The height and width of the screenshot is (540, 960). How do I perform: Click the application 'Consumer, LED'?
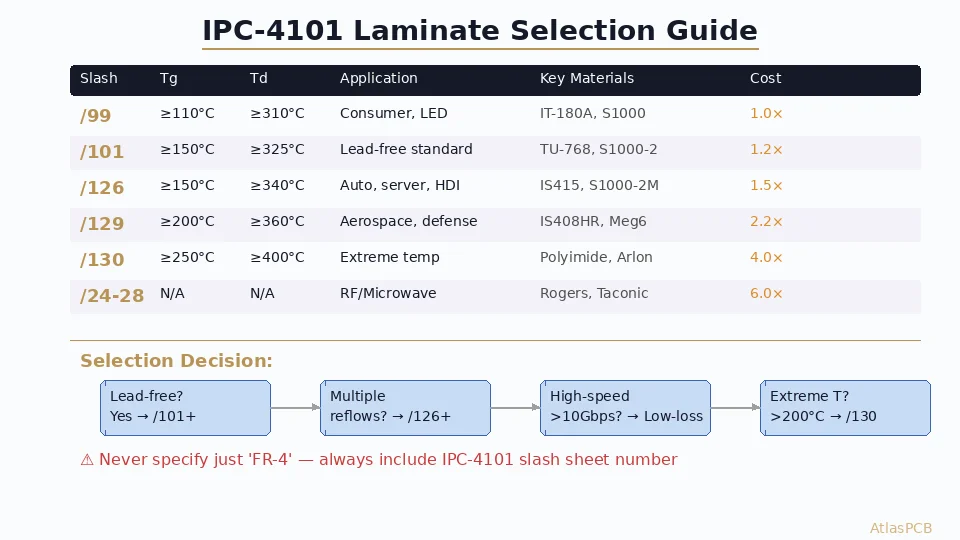click(394, 113)
